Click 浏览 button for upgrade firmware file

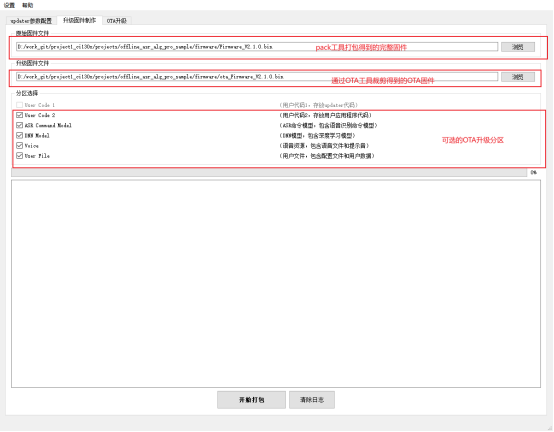tap(518, 77)
